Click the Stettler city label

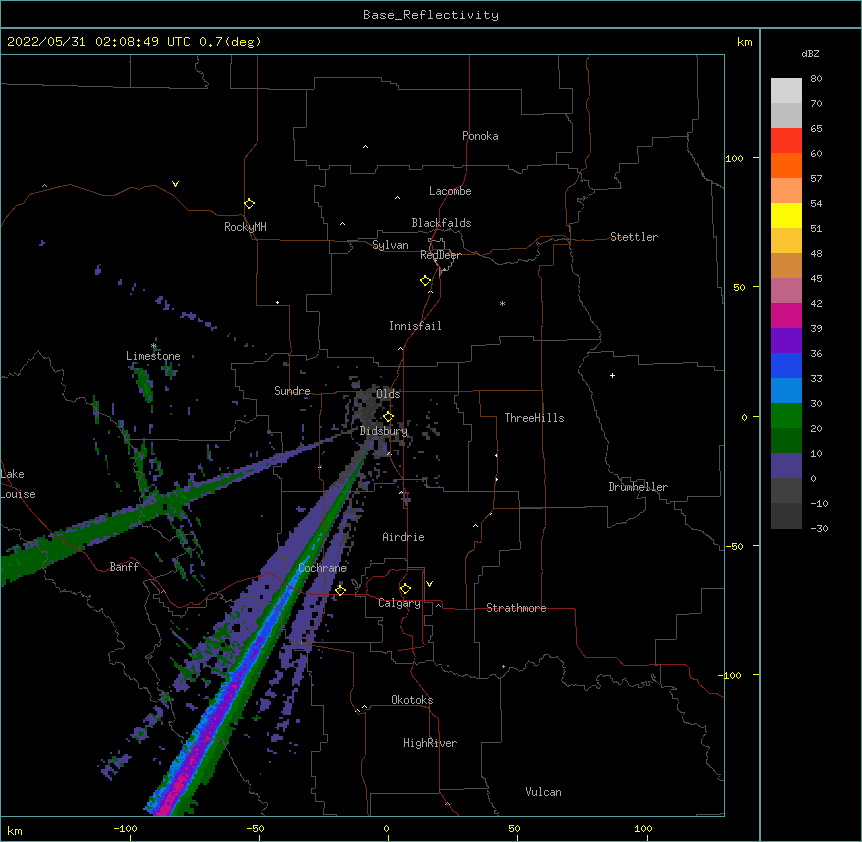pos(634,237)
